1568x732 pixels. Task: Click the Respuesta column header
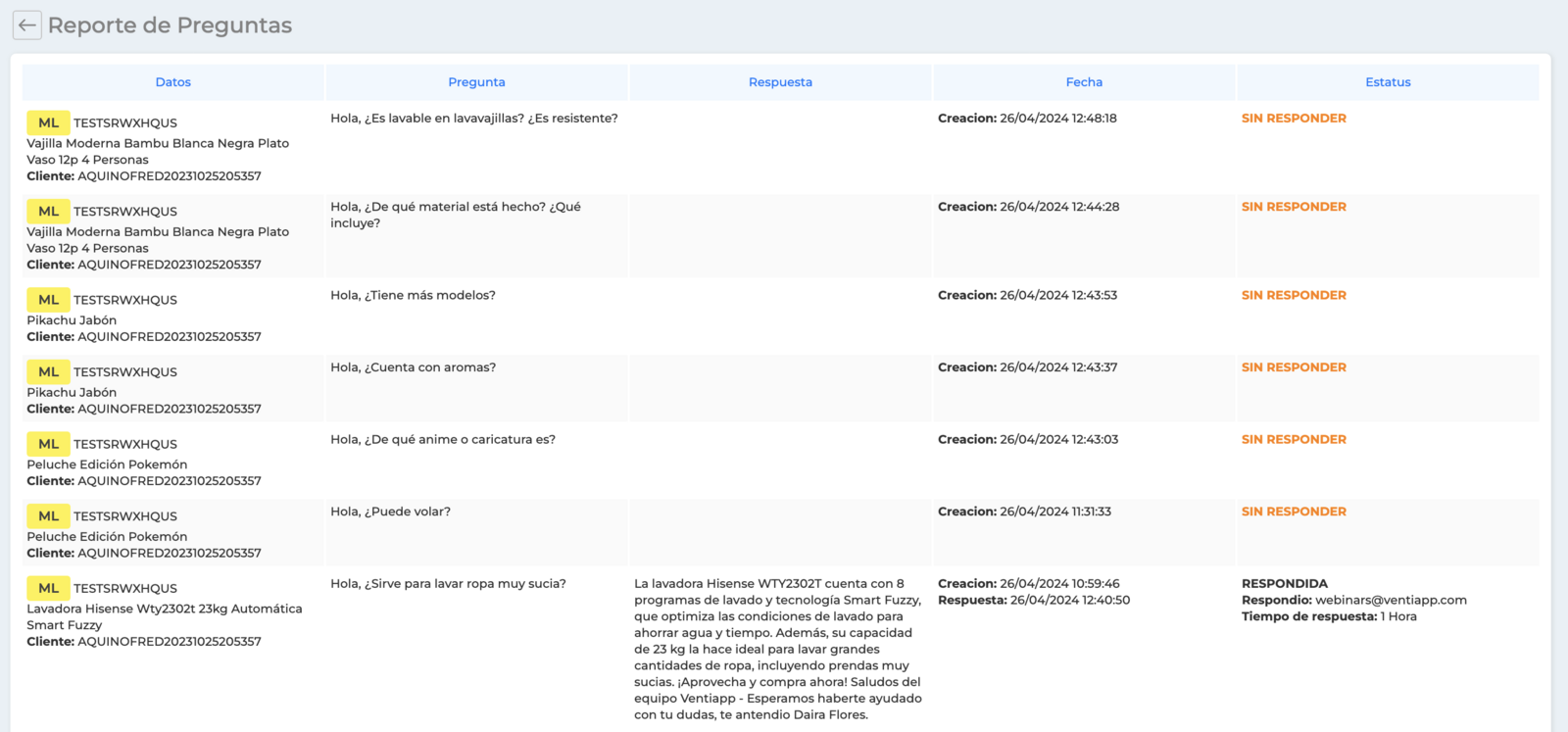tap(780, 82)
